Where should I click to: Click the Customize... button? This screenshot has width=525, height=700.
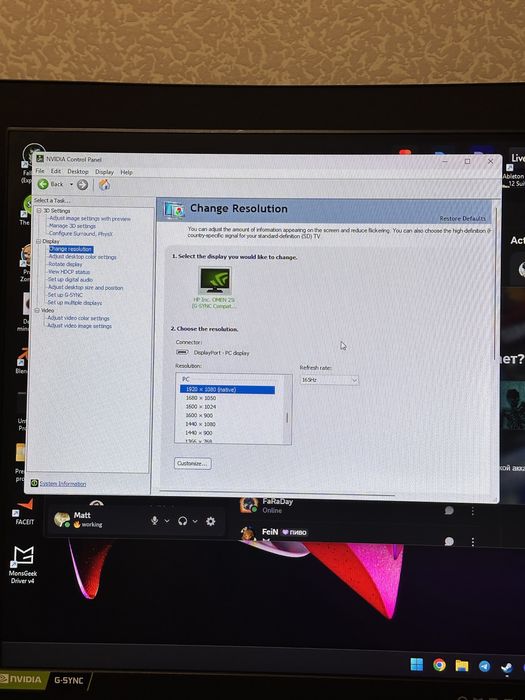pos(192,463)
